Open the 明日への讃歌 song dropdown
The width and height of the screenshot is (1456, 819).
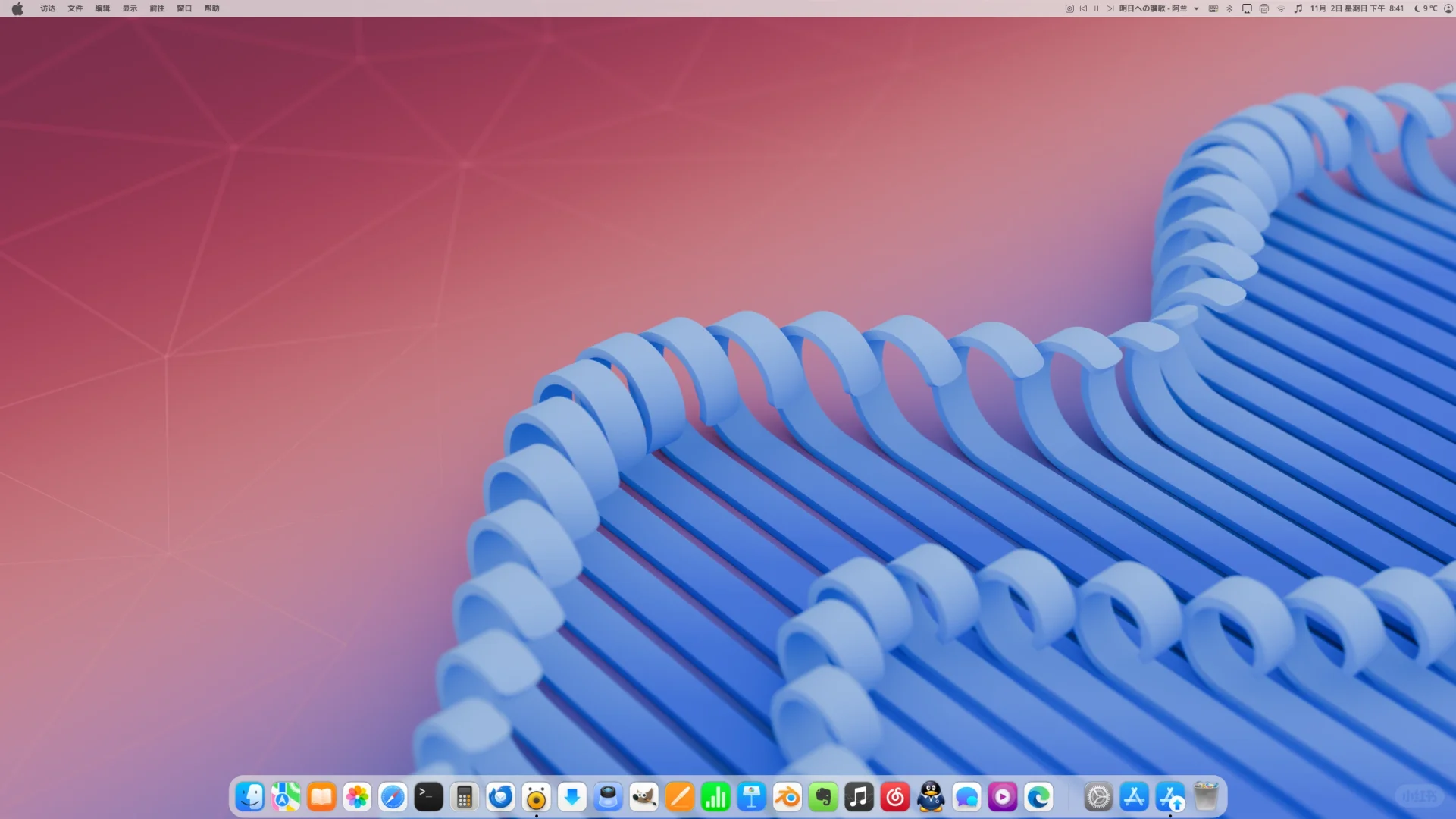(x=1196, y=8)
